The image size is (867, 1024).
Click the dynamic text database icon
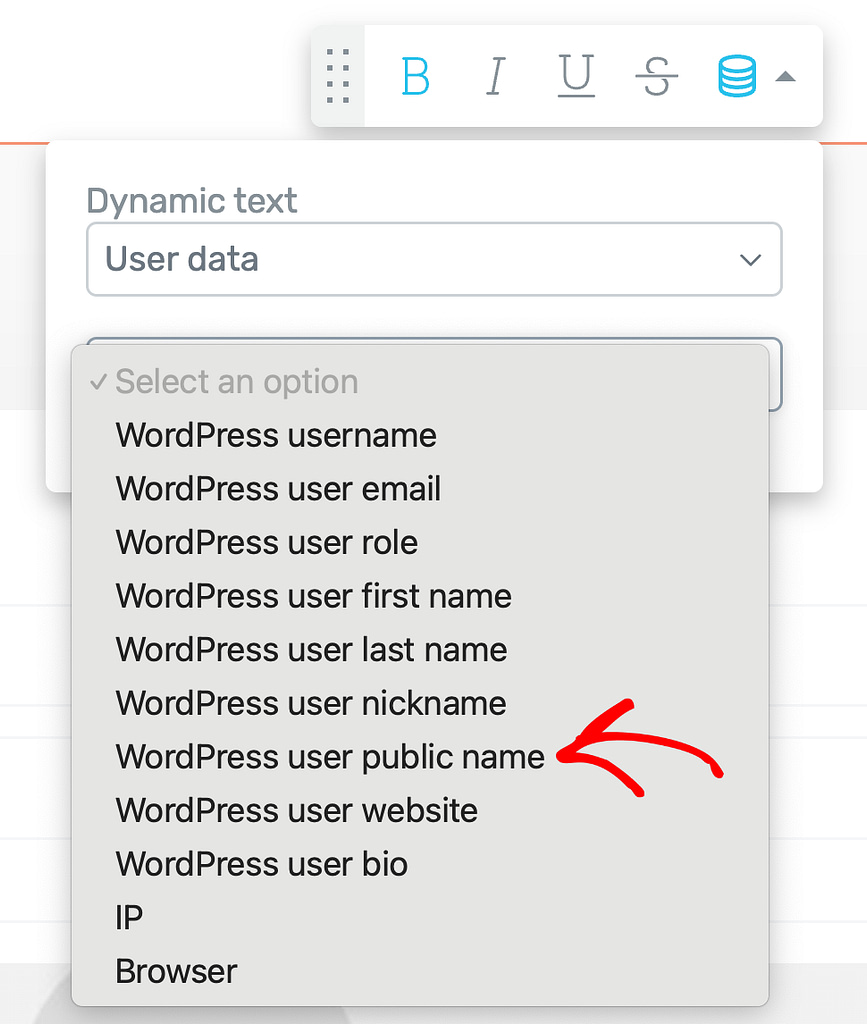pos(737,76)
